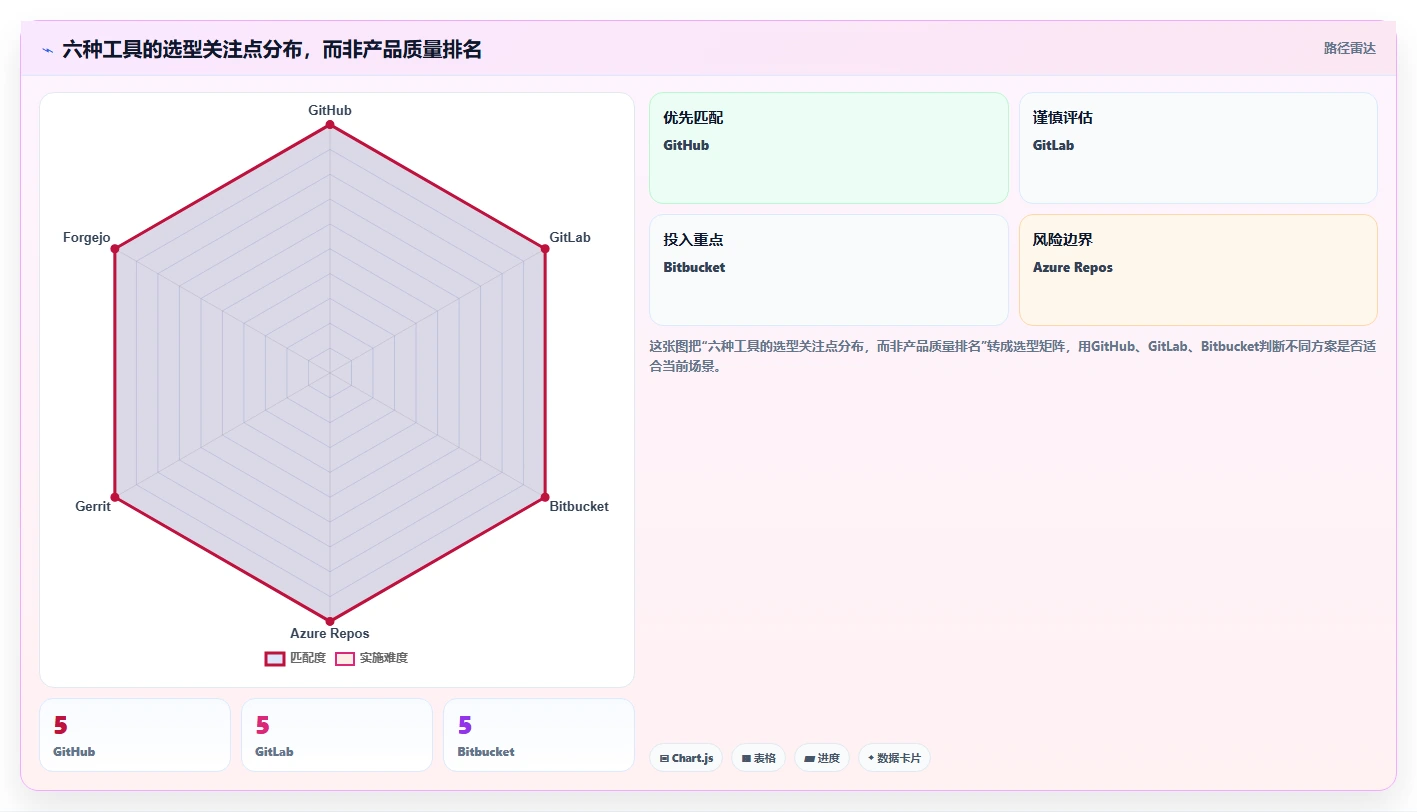Click the description paragraph starting 这张图把
This screenshot has height=812, width=1417.
pos(1012,356)
